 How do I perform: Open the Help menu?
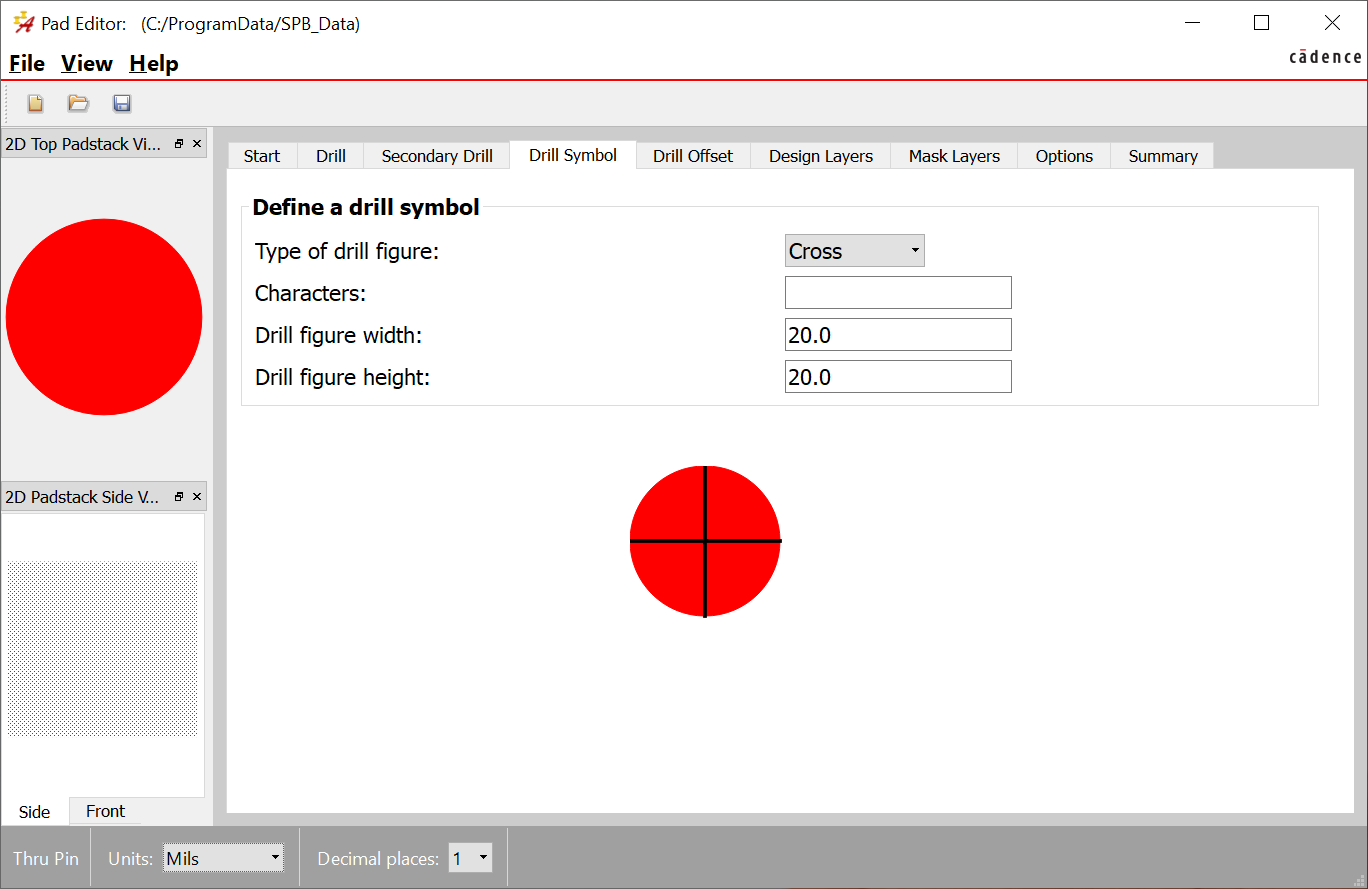[154, 63]
